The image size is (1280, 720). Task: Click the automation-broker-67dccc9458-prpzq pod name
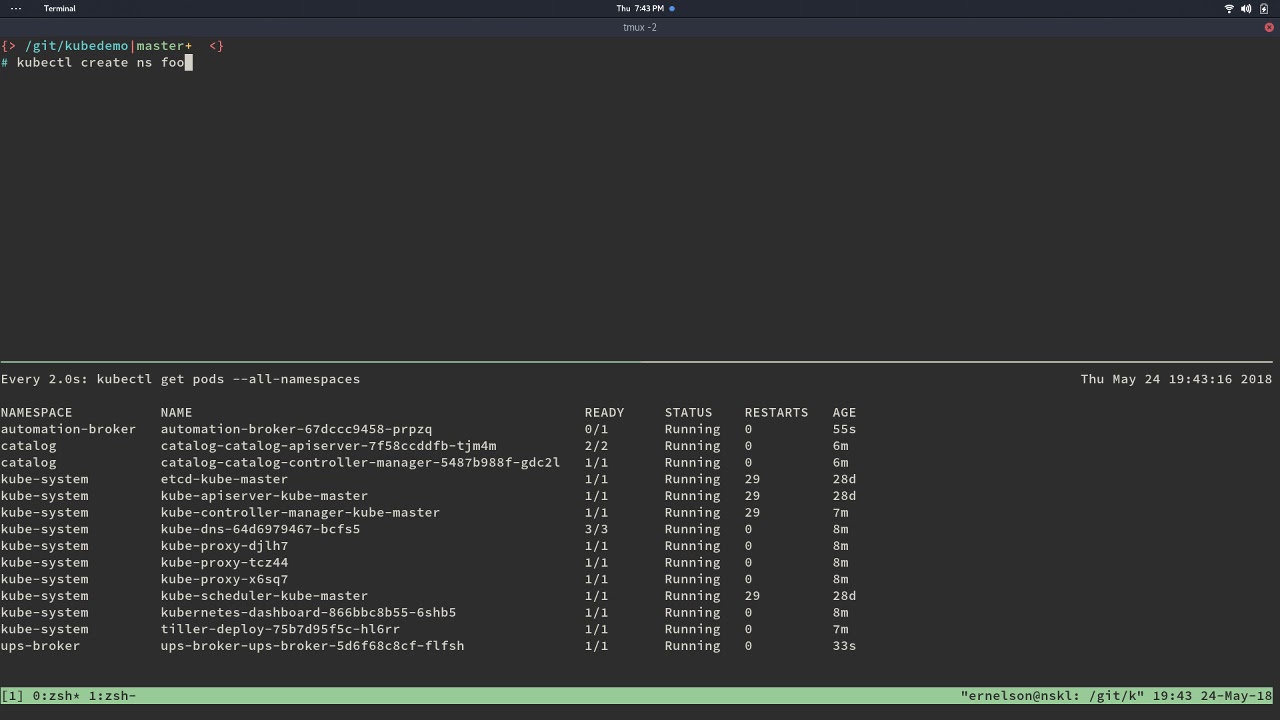(296, 429)
